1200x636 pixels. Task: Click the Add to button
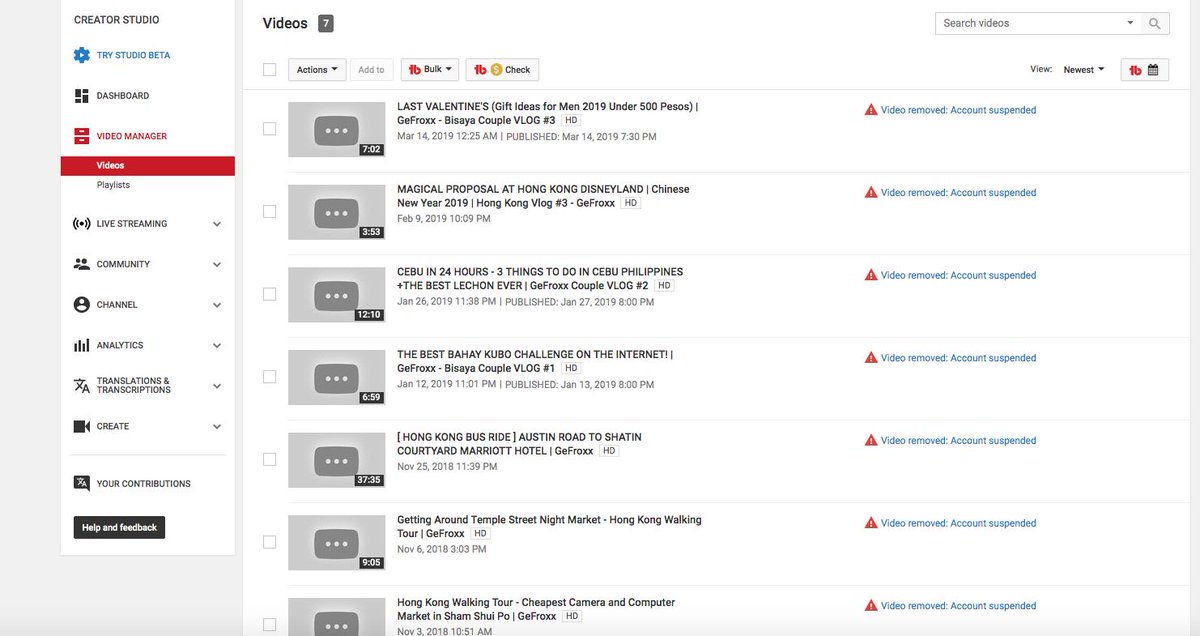pos(372,70)
